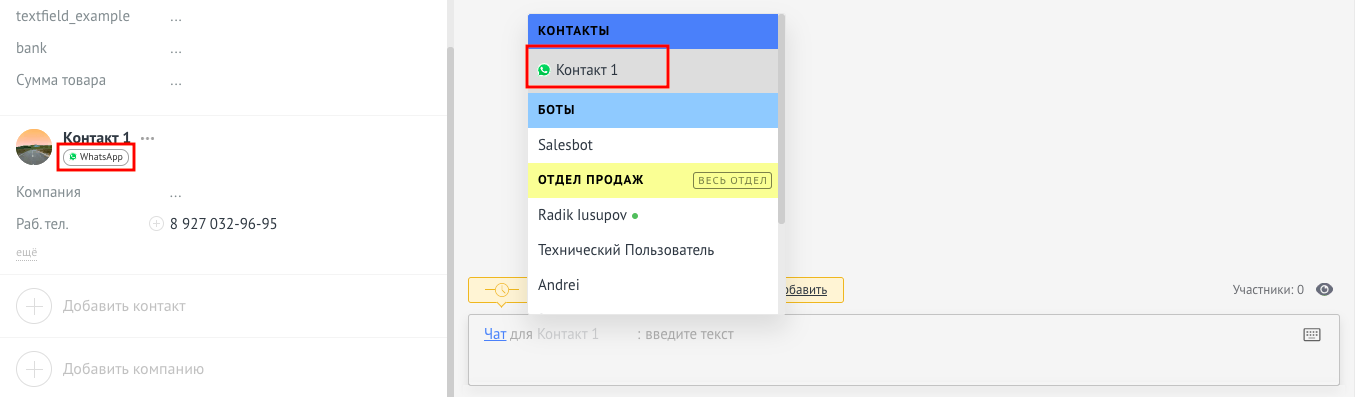The width and height of the screenshot is (1355, 397).
Task: Click the Компания field value placeholder
Action: tap(176, 192)
